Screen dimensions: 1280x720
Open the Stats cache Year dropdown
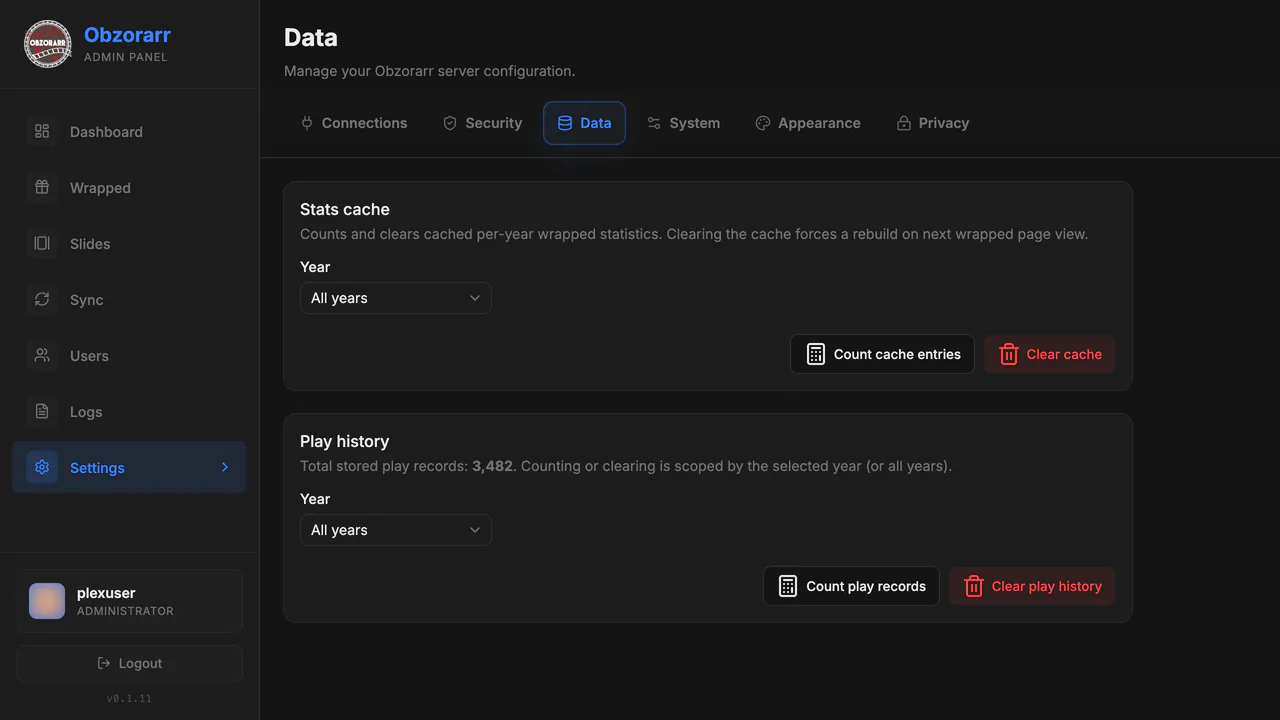[x=396, y=298]
